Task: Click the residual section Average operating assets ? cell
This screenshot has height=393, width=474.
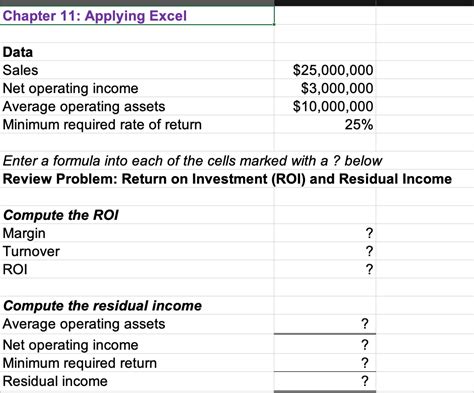Action: point(325,324)
